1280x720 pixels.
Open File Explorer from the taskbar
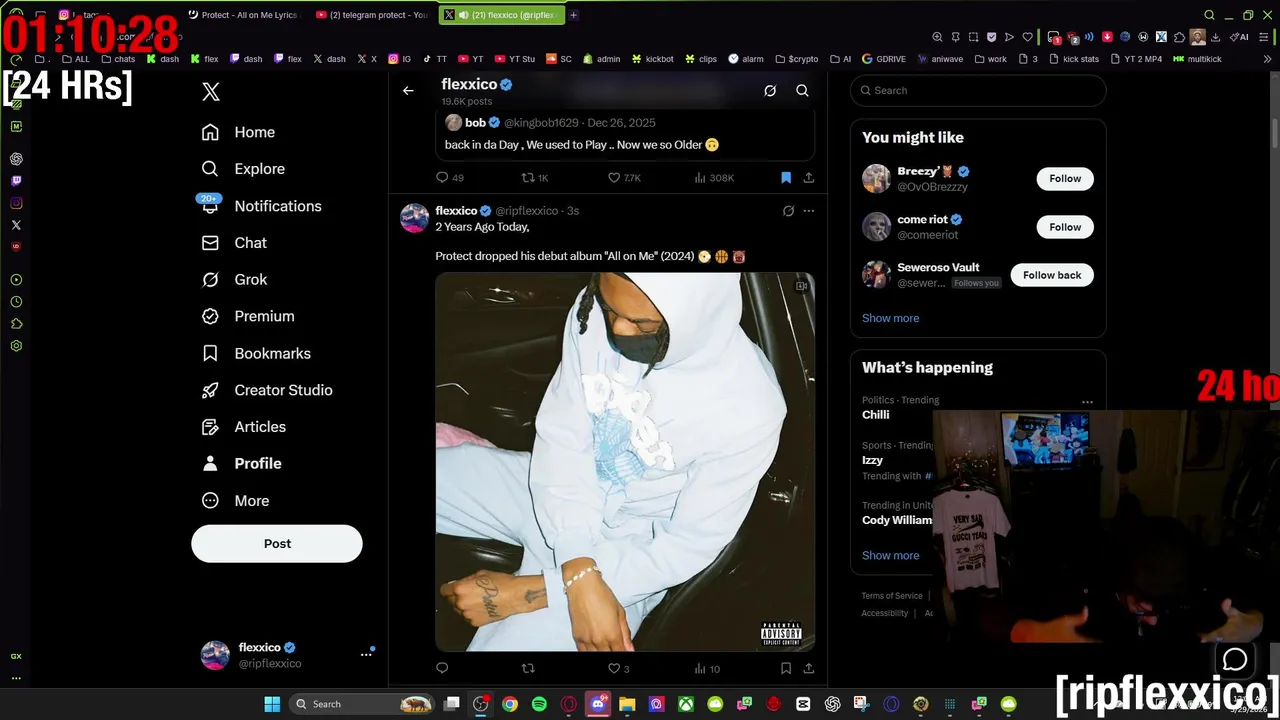click(x=627, y=704)
